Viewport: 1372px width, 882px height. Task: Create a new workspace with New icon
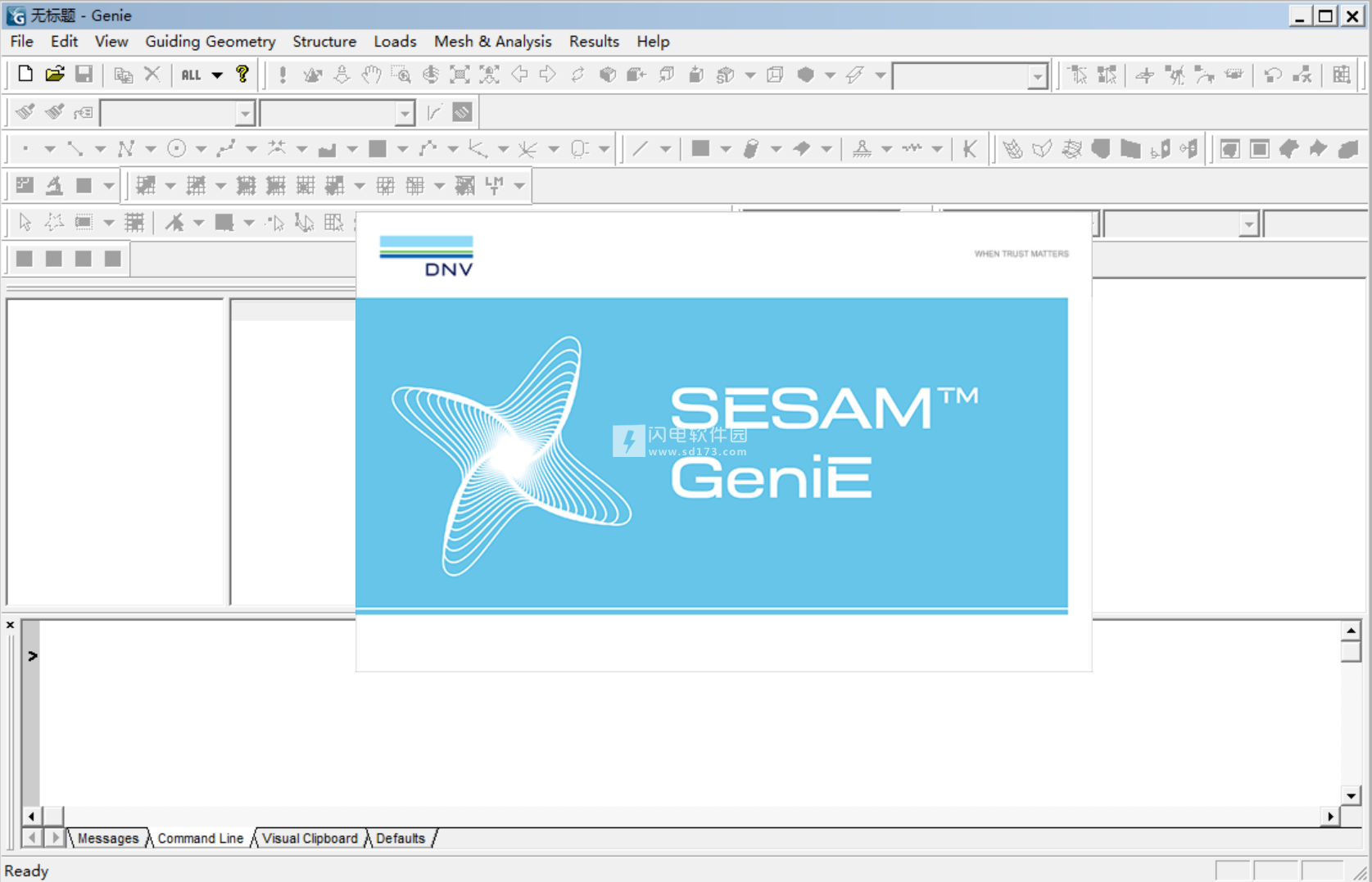[x=25, y=75]
